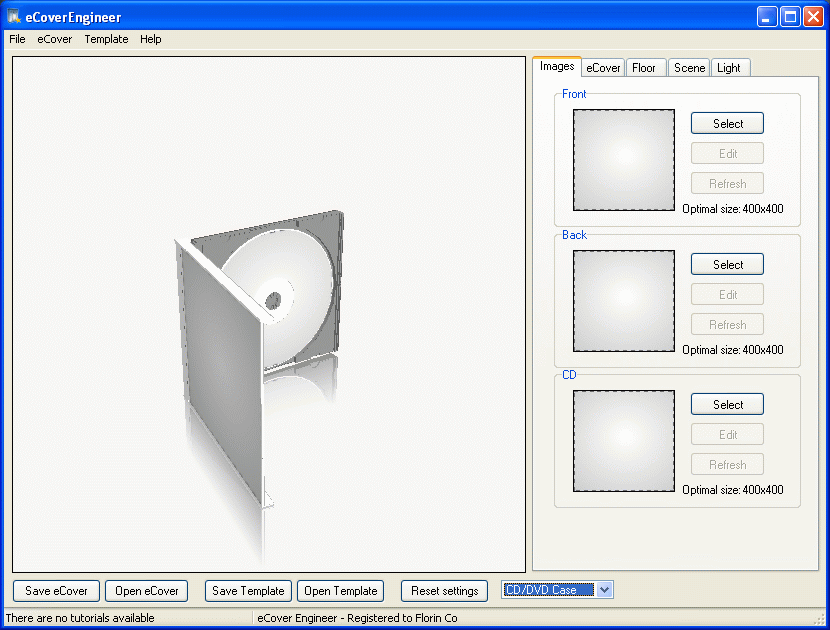This screenshot has width=830, height=630.
Task: Select an image for the Back cover
Action: pyautogui.click(x=727, y=264)
